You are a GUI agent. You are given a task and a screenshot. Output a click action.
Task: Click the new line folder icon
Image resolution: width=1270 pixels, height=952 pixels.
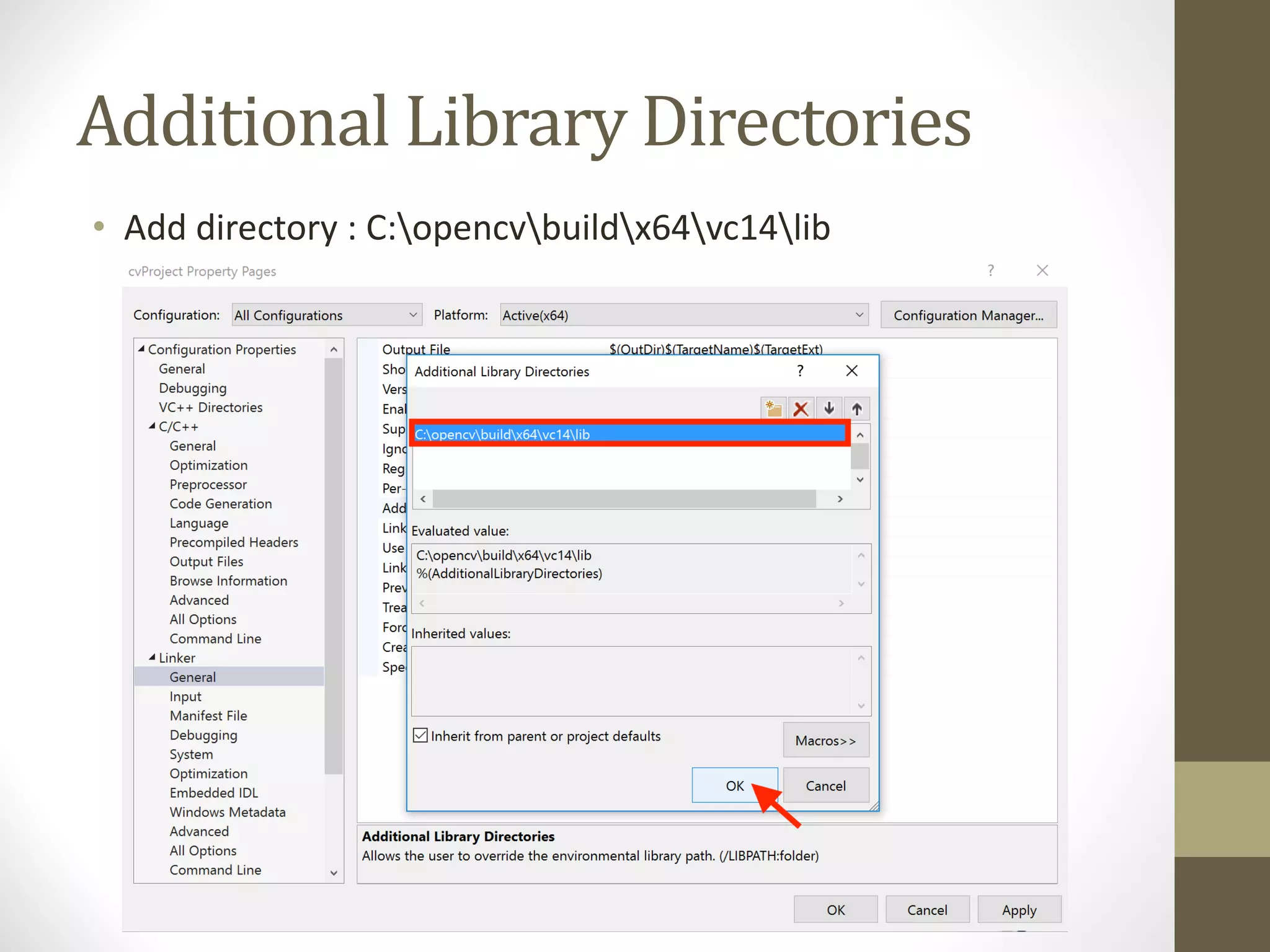tap(773, 408)
